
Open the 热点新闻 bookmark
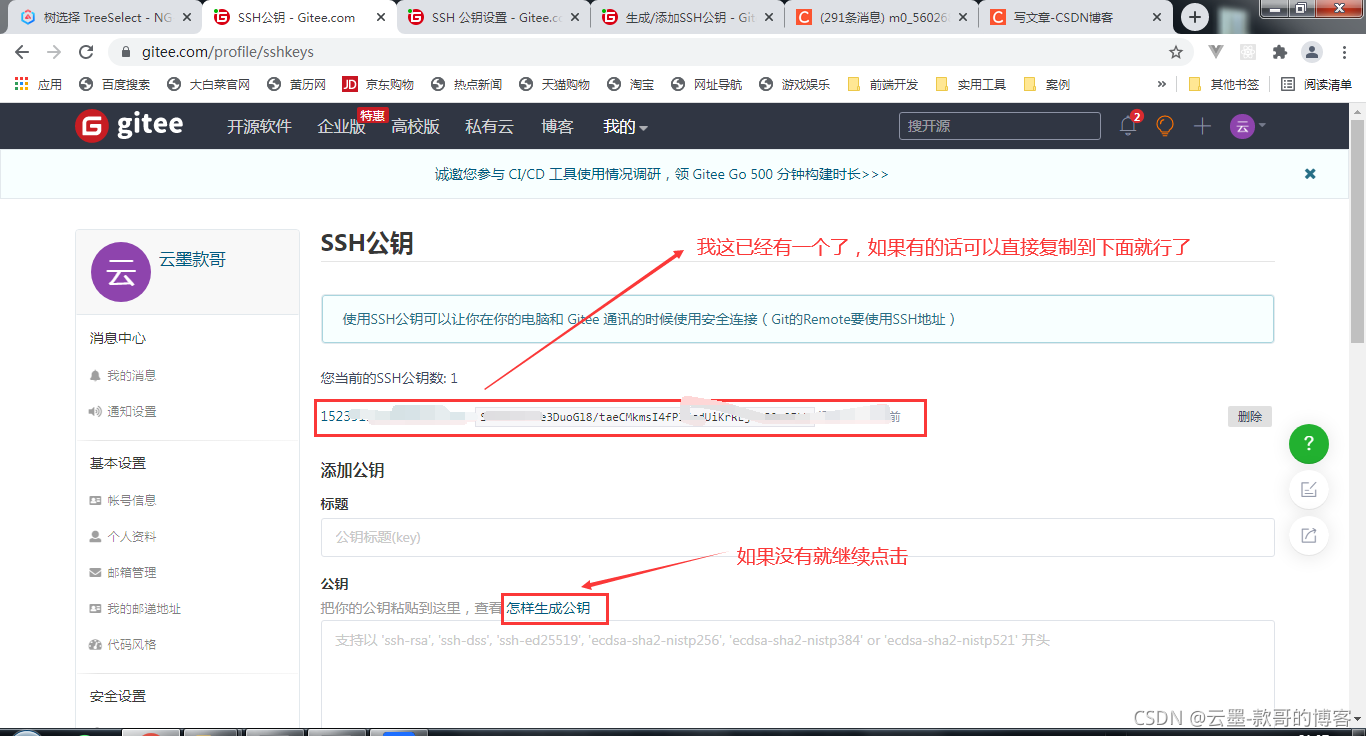point(466,85)
